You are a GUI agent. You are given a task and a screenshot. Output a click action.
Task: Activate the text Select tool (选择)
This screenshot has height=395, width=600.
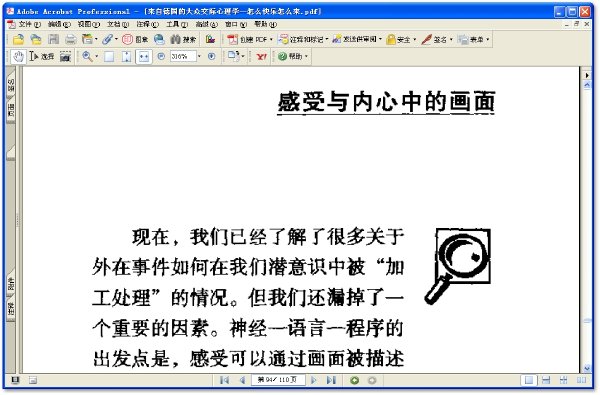click(41, 57)
